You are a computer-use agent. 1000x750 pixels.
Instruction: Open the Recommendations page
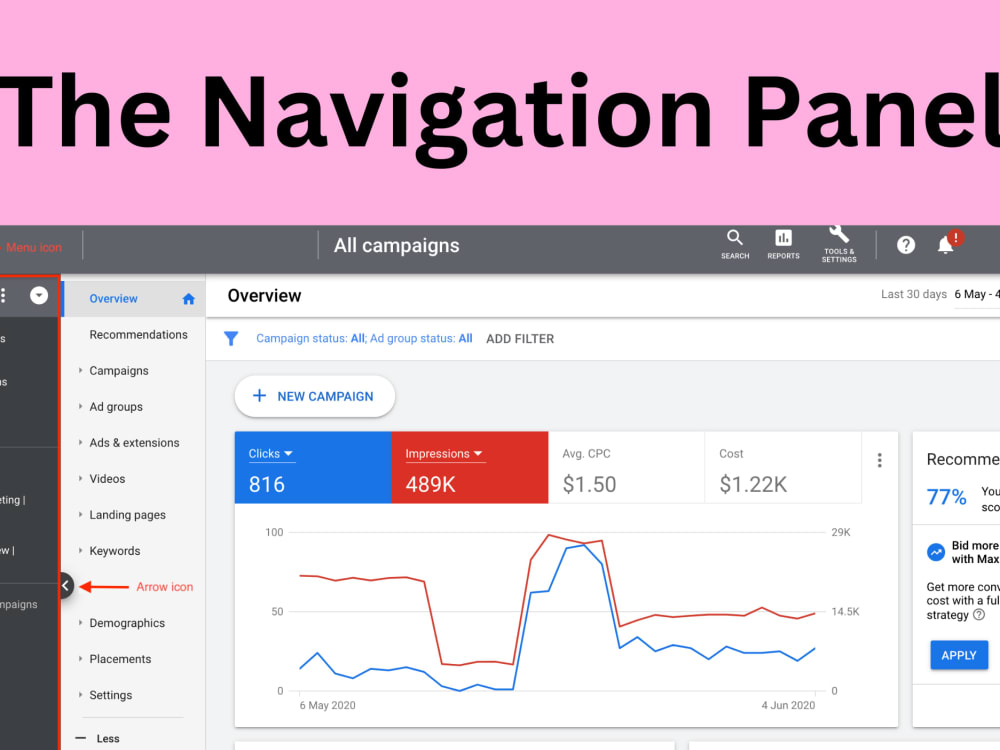coord(138,335)
